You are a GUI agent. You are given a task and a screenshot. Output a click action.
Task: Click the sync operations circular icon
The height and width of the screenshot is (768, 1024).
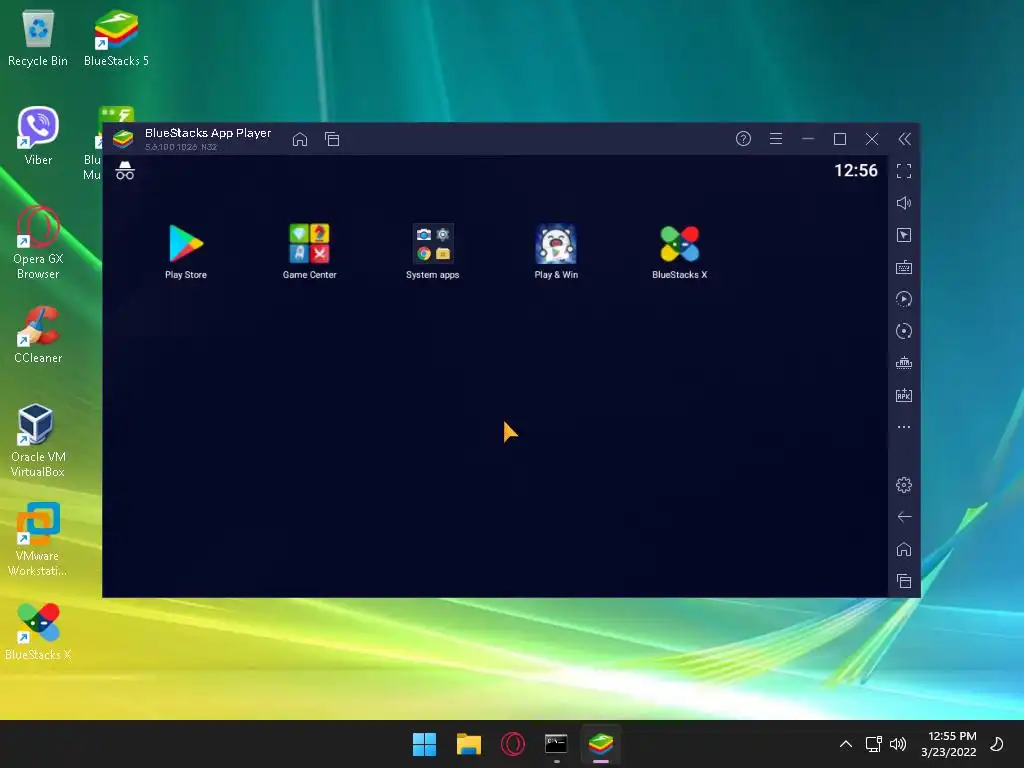point(904,331)
